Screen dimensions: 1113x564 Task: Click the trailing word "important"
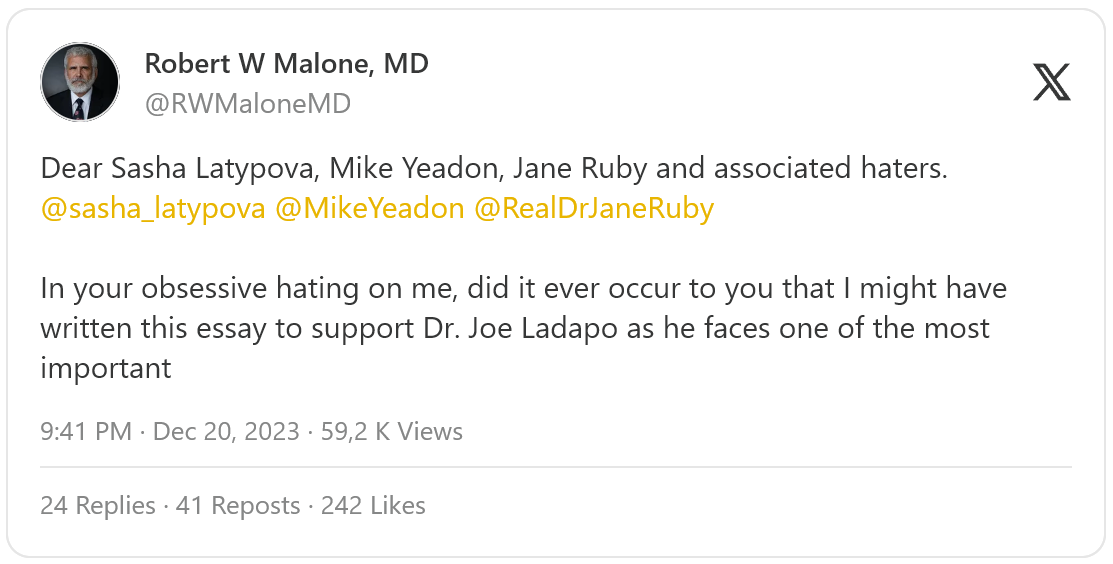pos(106,368)
